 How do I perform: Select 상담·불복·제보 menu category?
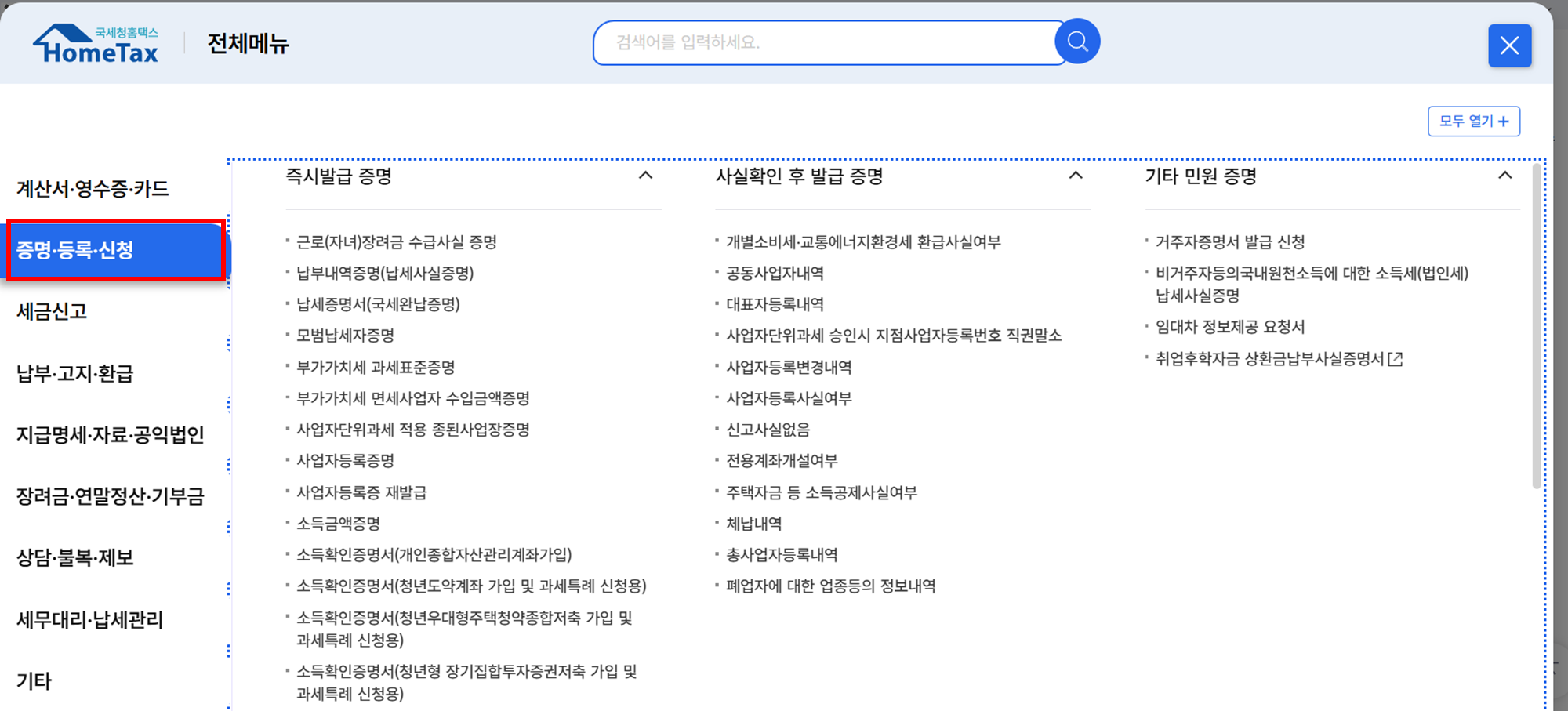tap(75, 558)
